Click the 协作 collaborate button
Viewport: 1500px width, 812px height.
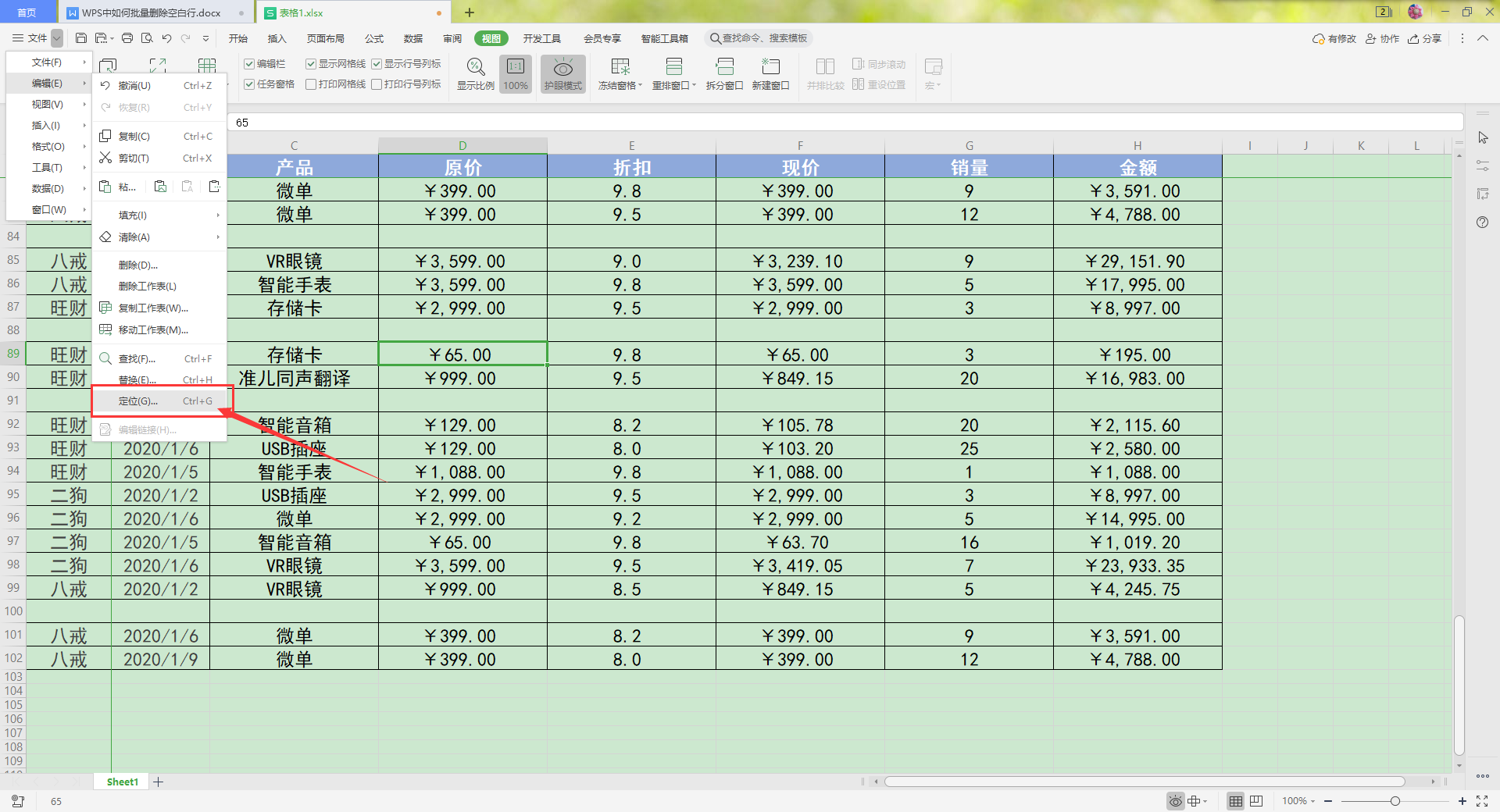[1383, 38]
